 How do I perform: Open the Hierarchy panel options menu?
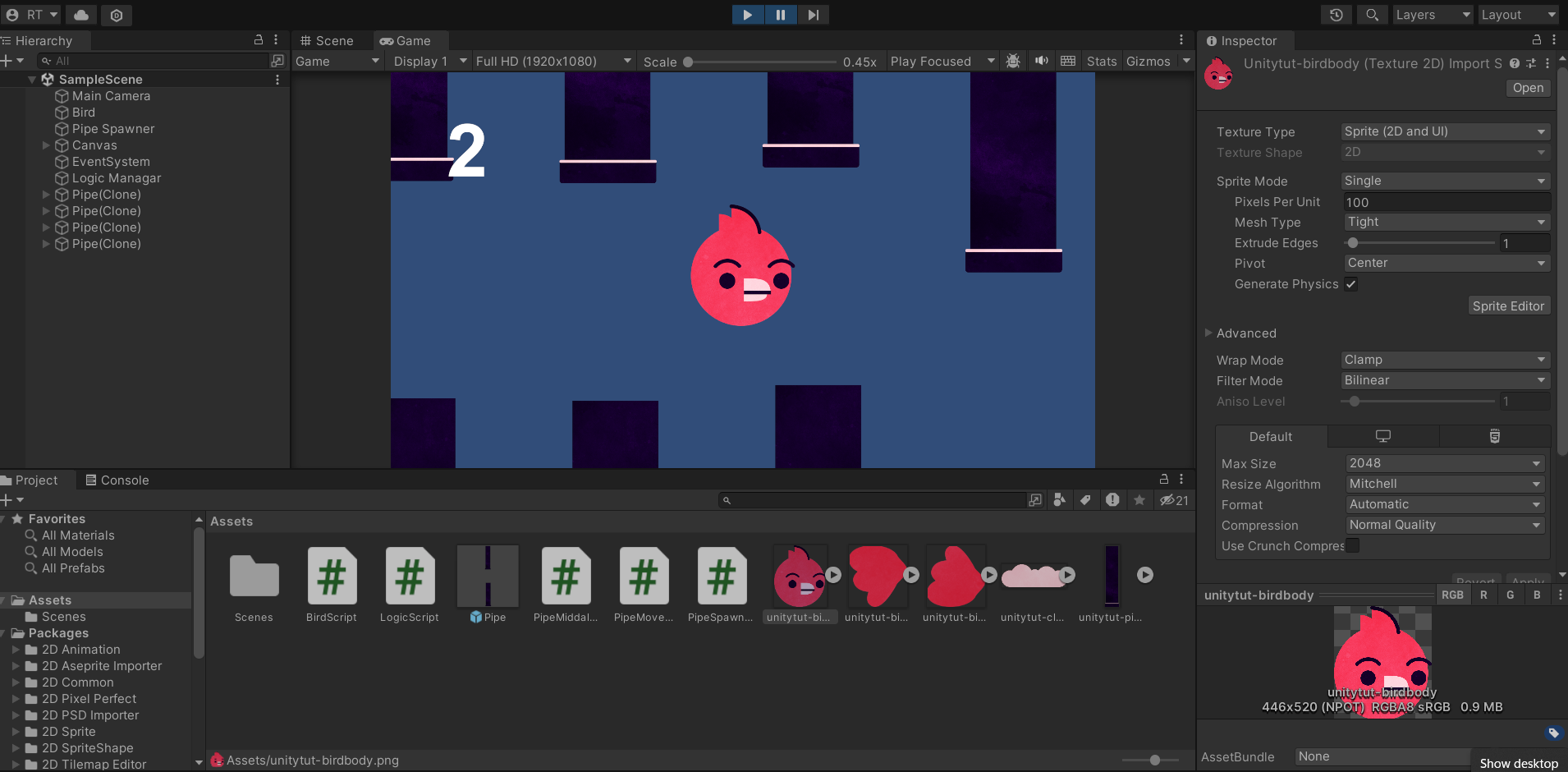[x=276, y=39]
